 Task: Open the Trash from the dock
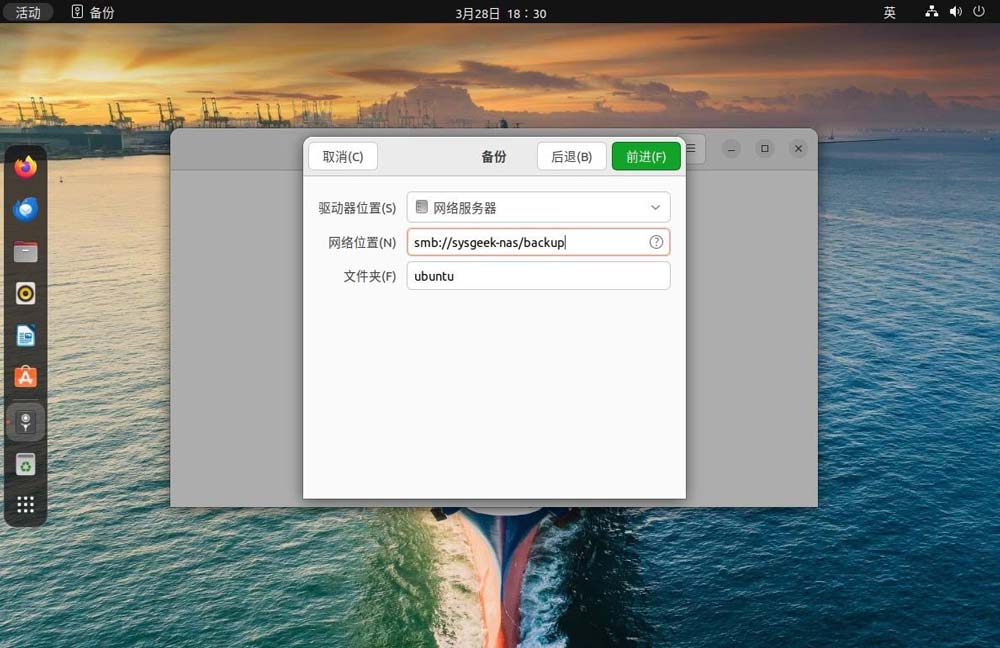26,464
